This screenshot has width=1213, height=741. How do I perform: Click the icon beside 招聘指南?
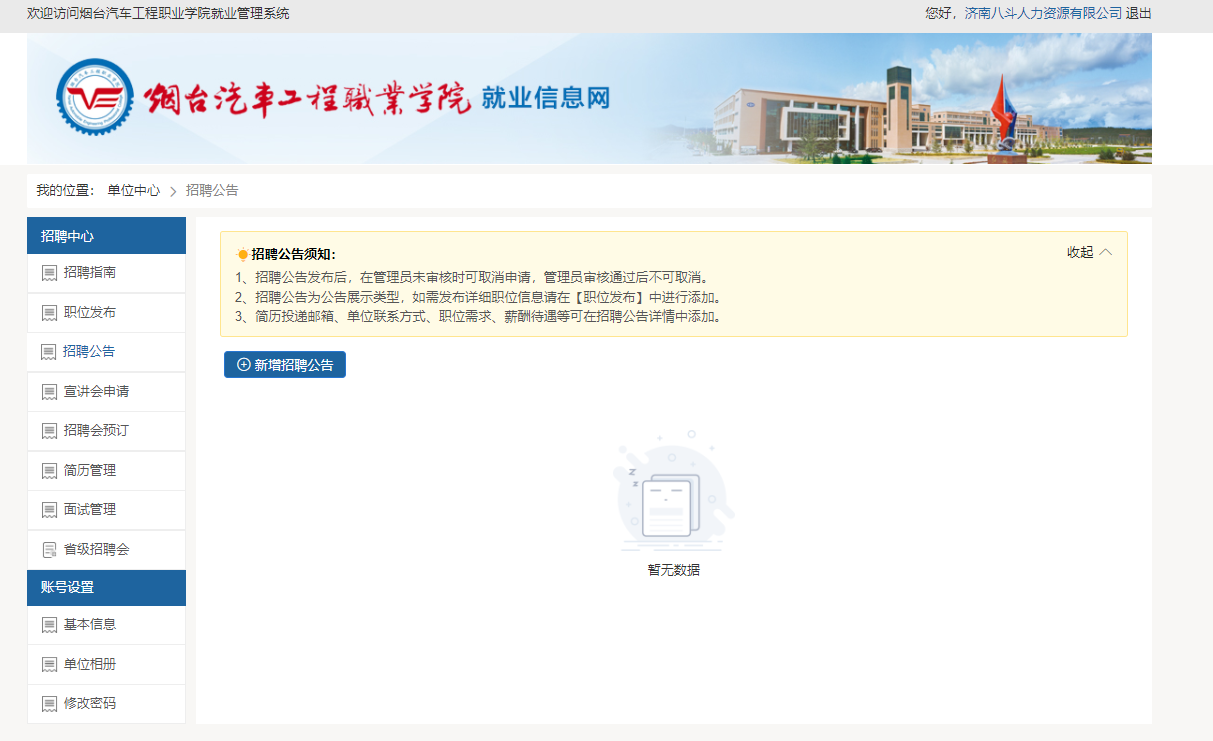pos(49,273)
